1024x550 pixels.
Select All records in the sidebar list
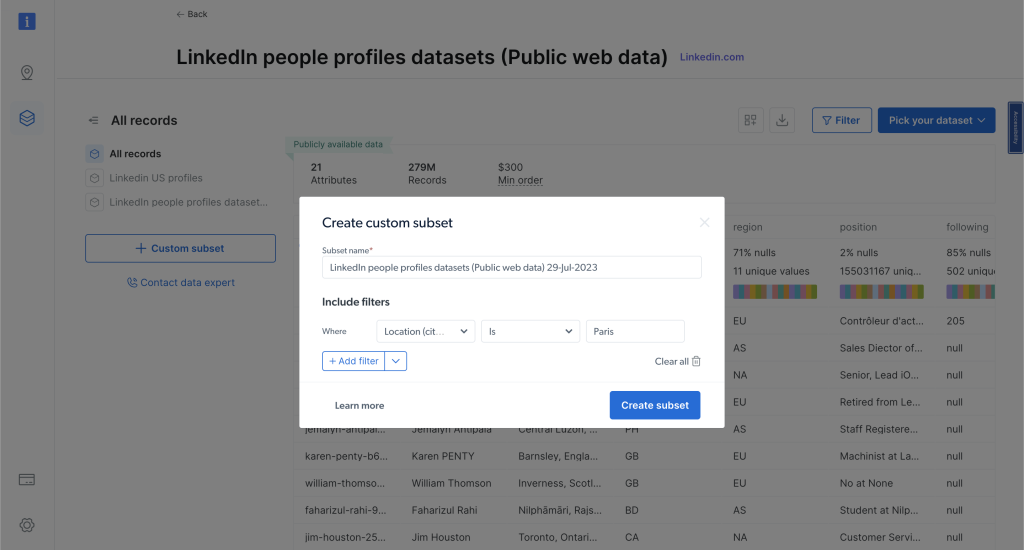click(135, 154)
